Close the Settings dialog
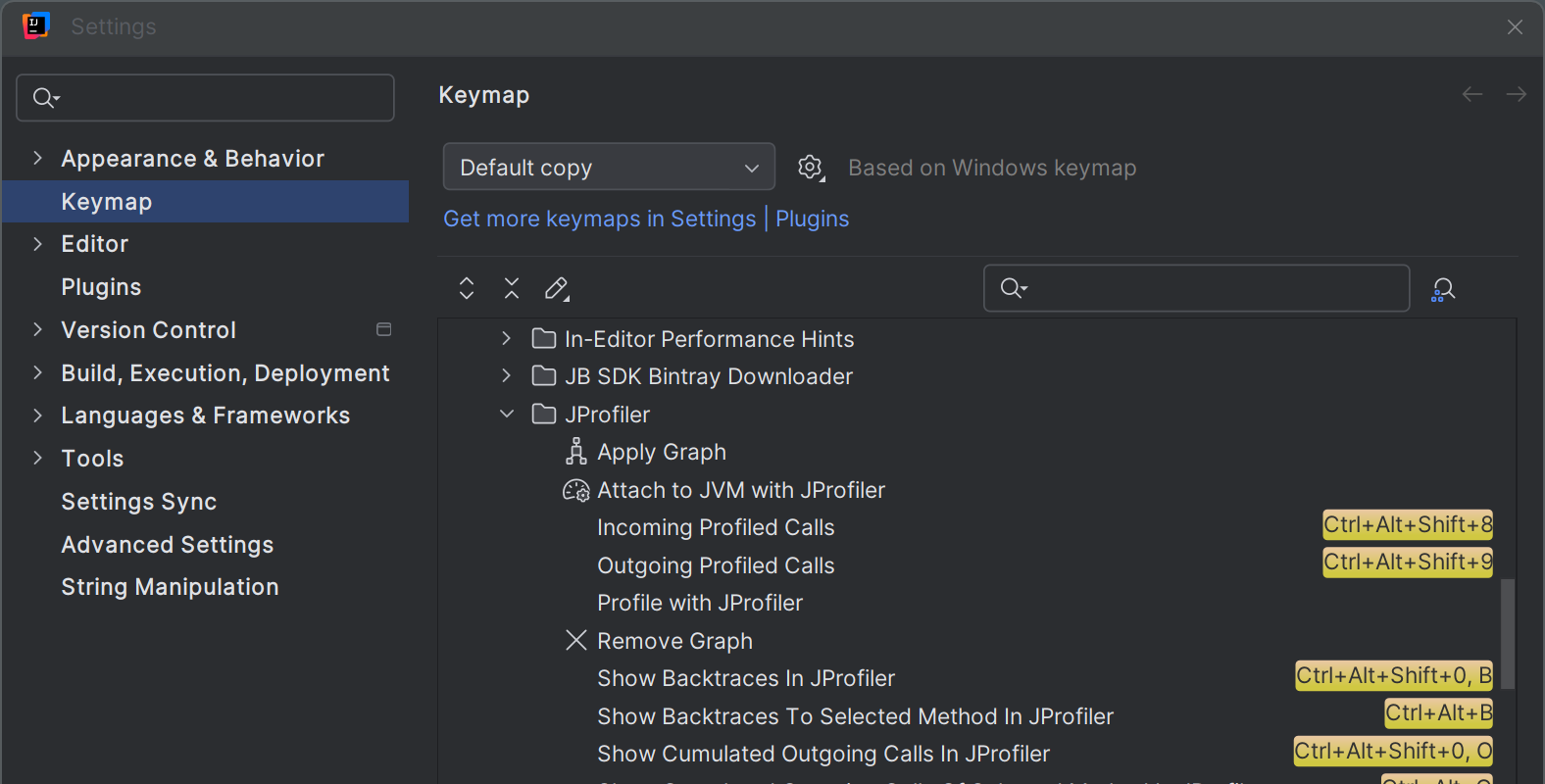The image size is (1545, 784). pyautogui.click(x=1515, y=27)
